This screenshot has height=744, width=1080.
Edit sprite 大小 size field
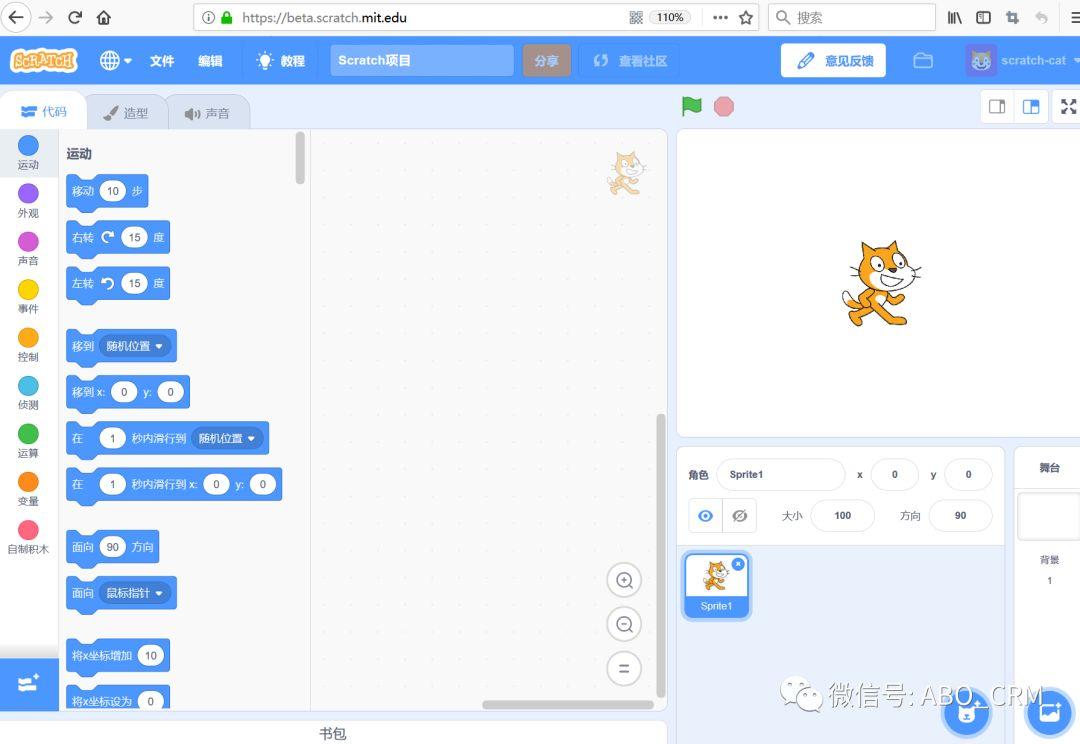(x=842, y=515)
